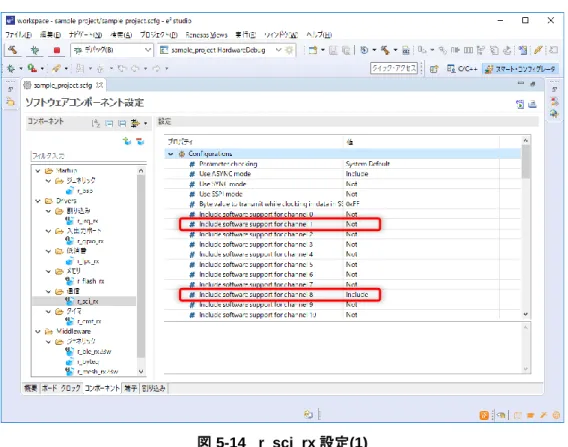Click the Not value for channel 1

click(351, 224)
